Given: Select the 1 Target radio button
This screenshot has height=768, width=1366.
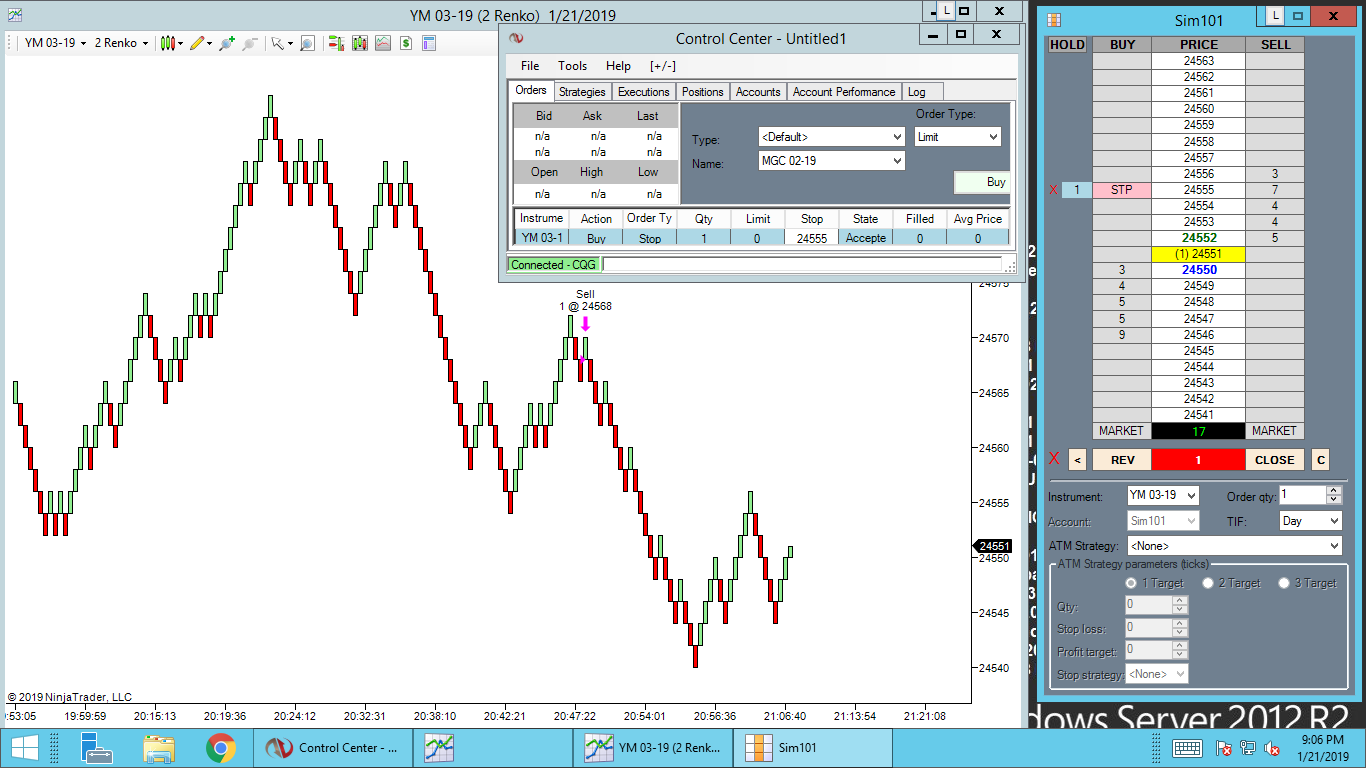Looking at the screenshot, I should [x=1132, y=583].
